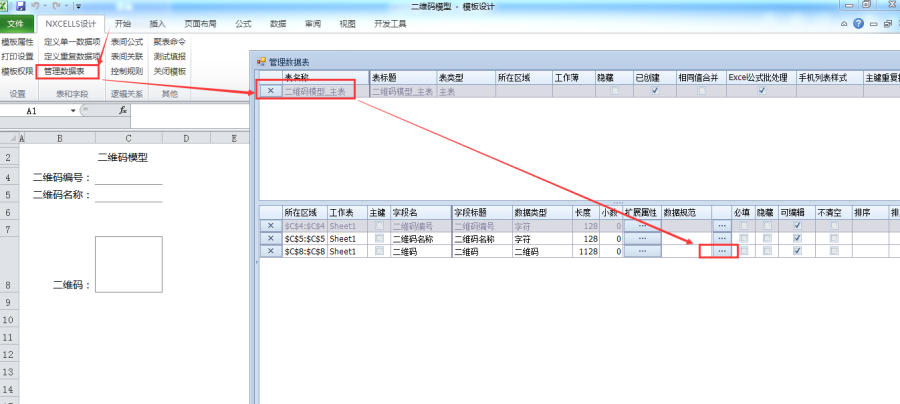Toggle 已创建 checkbox for 二维码模型_主表
Image resolution: width=900 pixels, height=404 pixels.
pos(654,91)
